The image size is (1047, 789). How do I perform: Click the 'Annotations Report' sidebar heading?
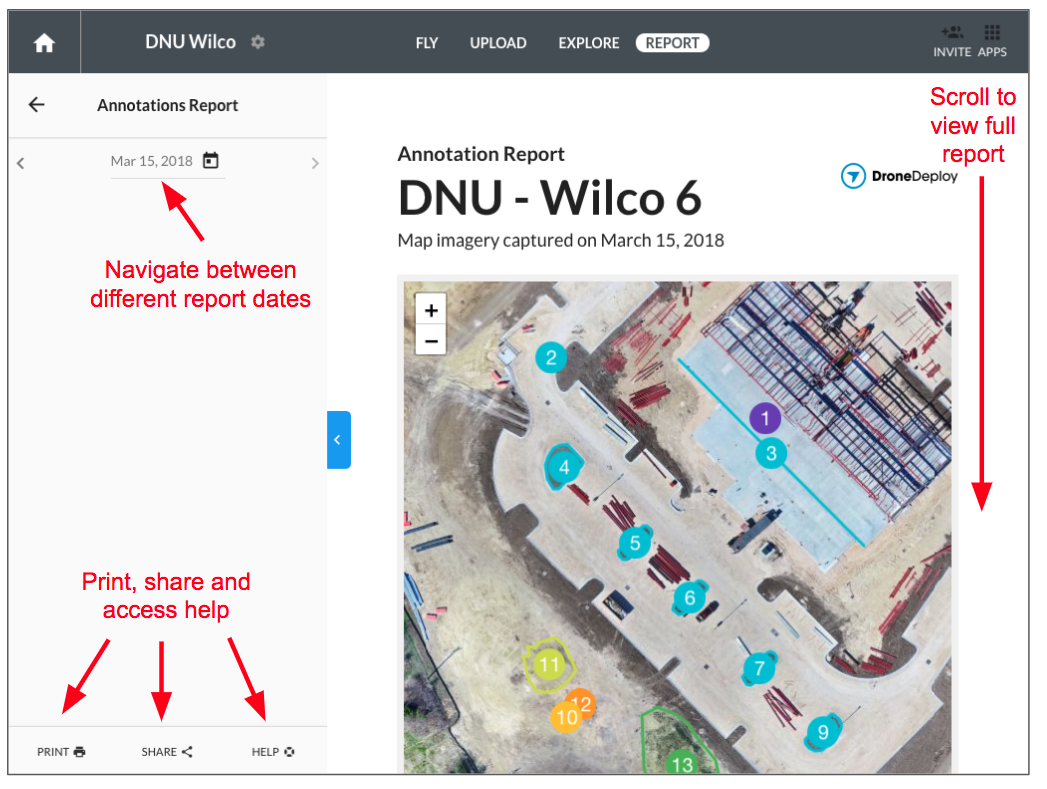tap(168, 105)
